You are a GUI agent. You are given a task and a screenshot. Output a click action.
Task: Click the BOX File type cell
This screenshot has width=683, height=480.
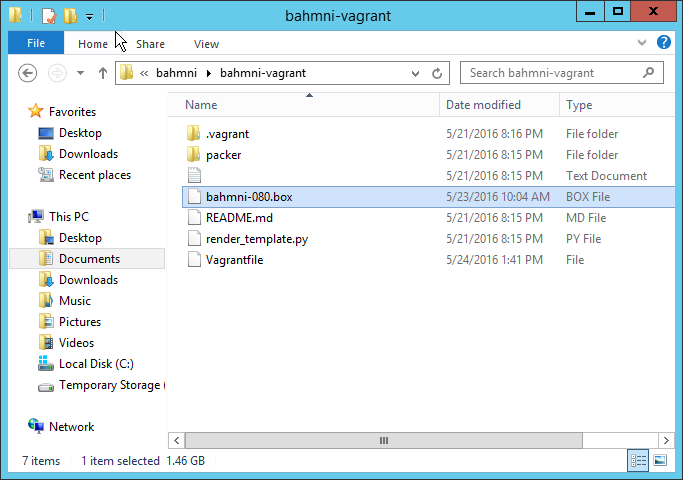coord(588,197)
